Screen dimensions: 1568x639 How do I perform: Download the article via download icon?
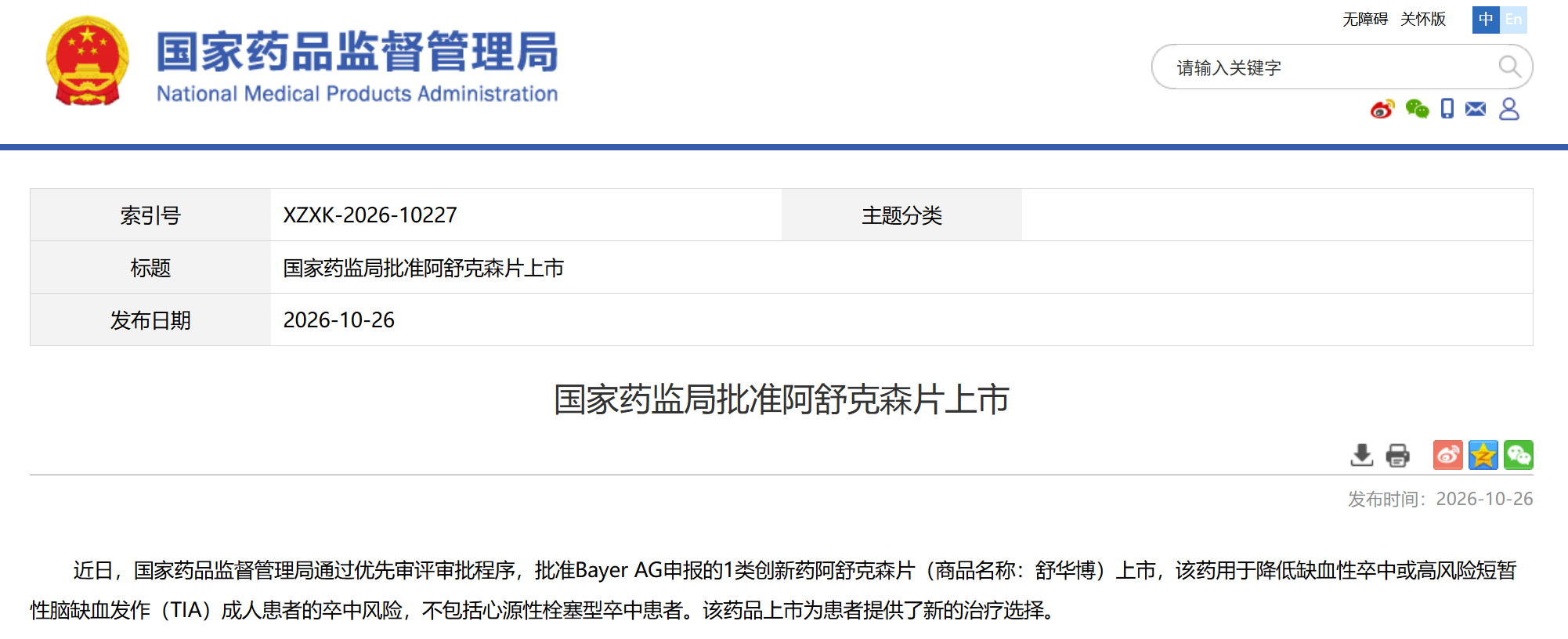coord(1362,455)
